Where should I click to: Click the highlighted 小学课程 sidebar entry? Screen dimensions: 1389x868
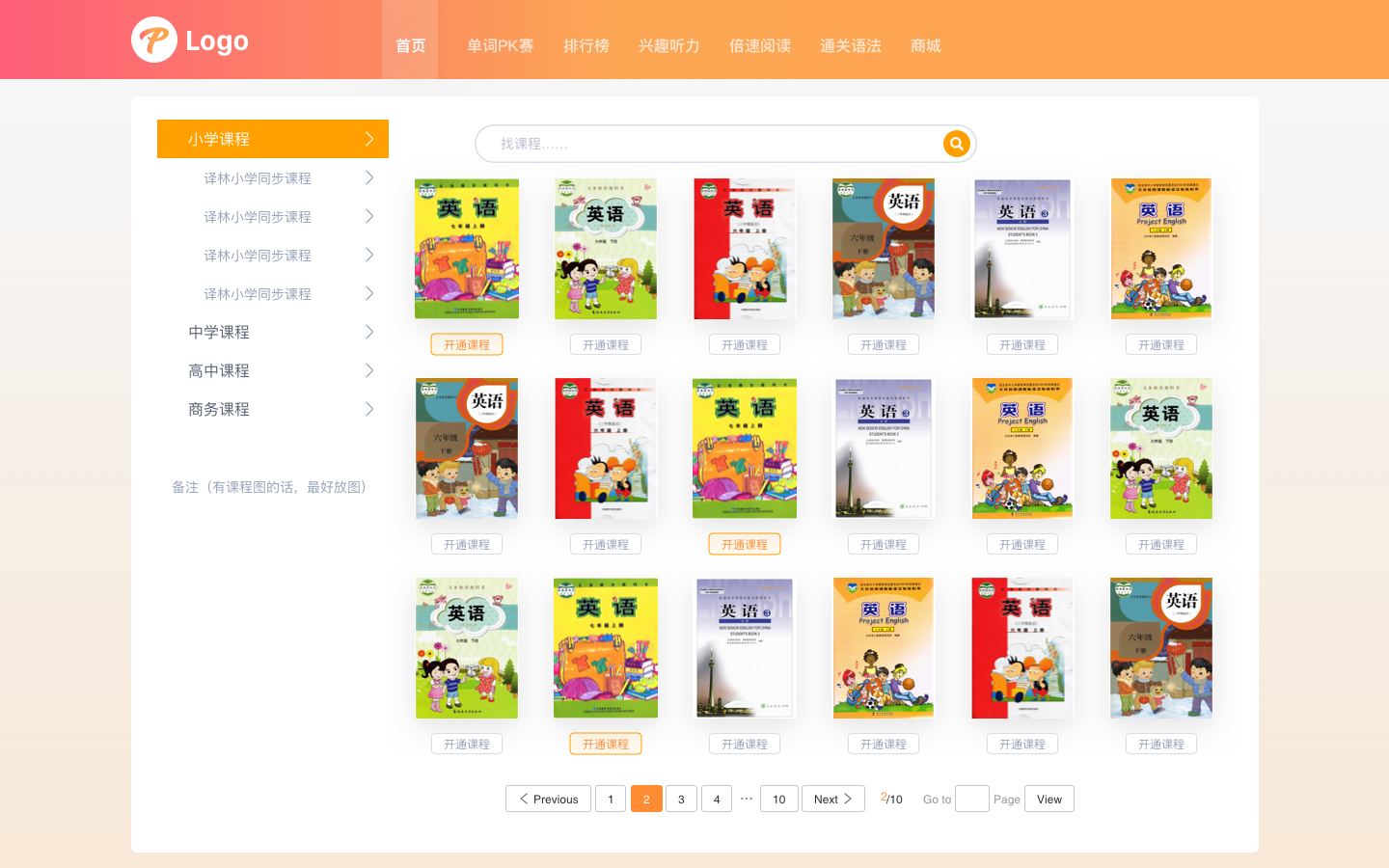pos(273,138)
